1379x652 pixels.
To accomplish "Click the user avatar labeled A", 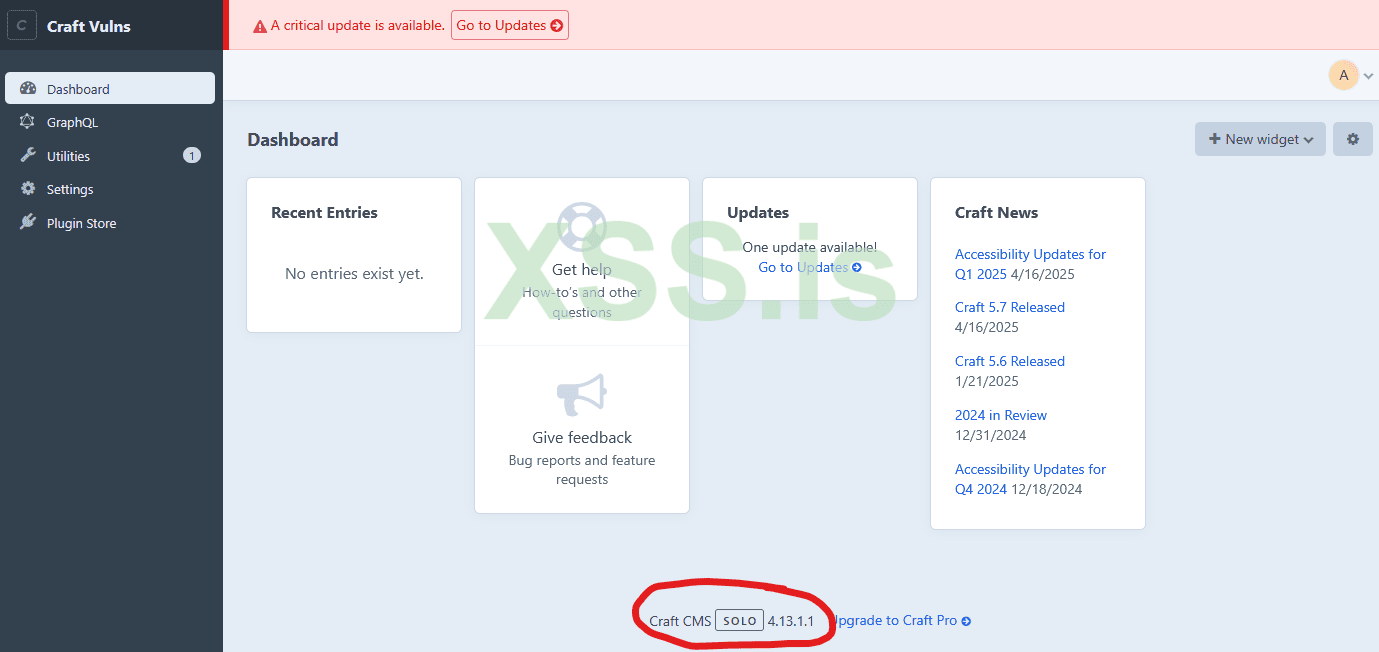I will coord(1343,75).
